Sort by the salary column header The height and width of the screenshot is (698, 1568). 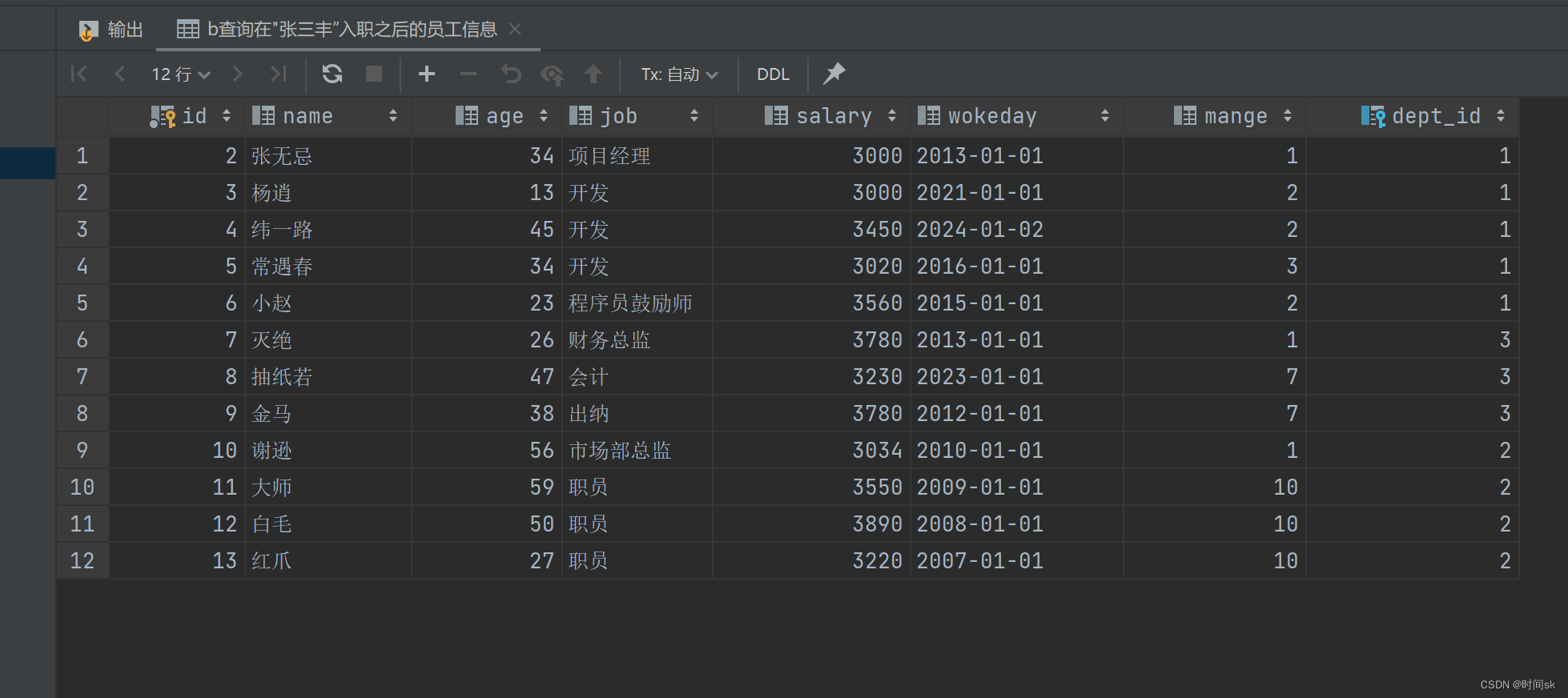(x=812, y=116)
